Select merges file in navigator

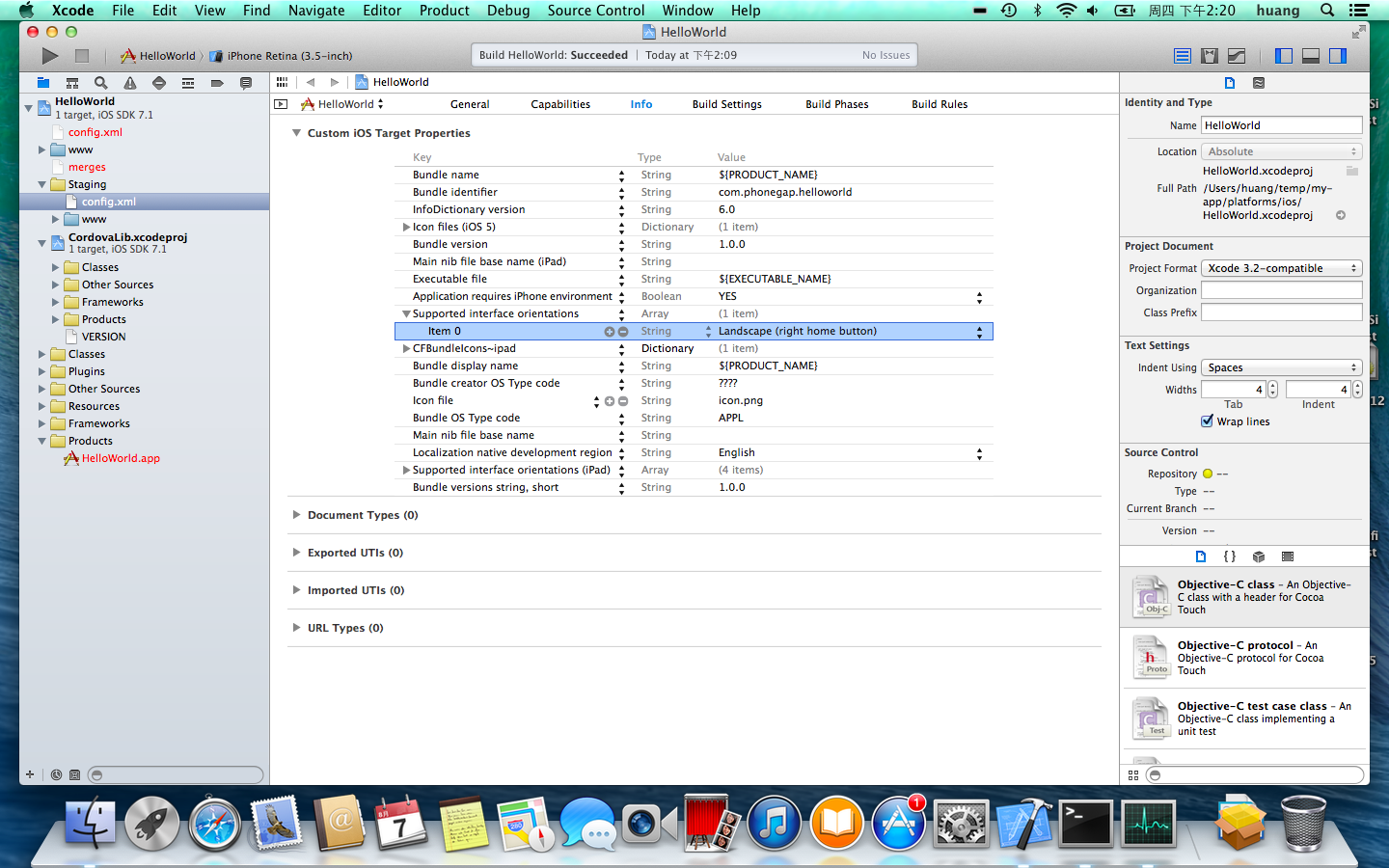coord(87,168)
